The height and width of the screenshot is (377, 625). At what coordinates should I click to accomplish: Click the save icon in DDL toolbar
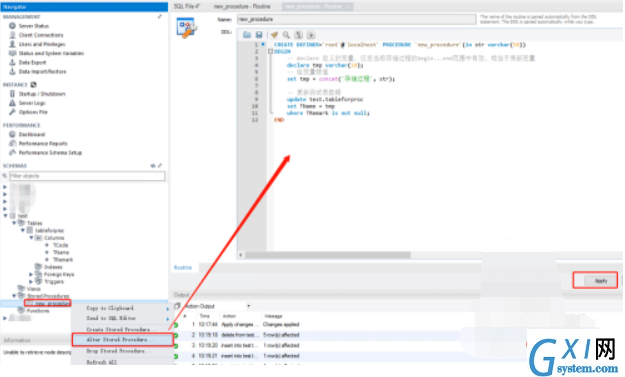(259, 35)
